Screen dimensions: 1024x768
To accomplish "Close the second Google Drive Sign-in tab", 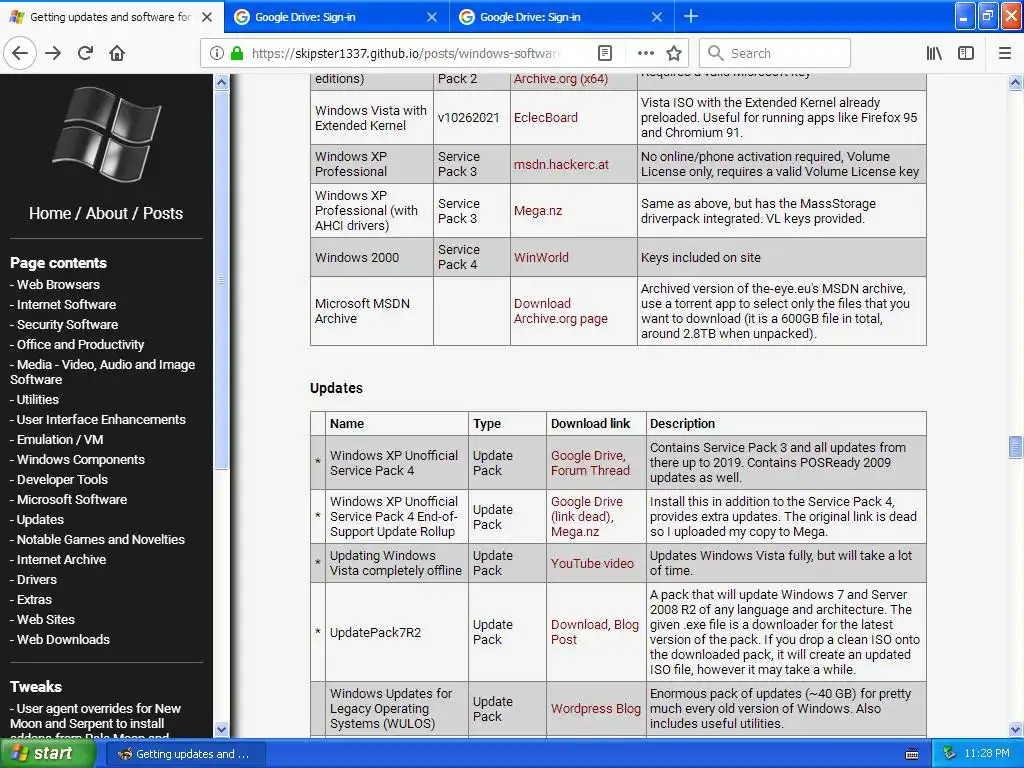I will [x=657, y=17].
